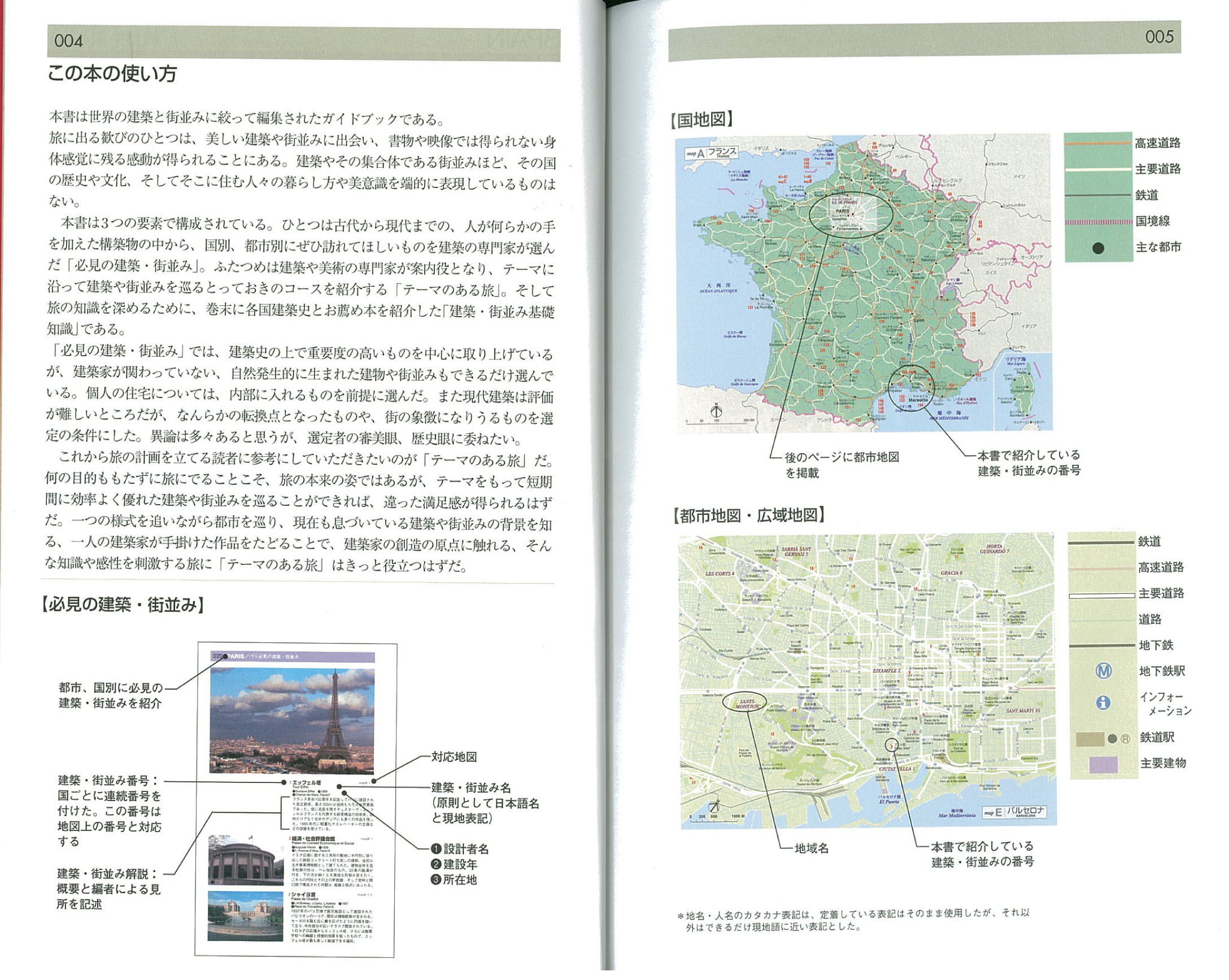Click CIUTAT VELLA 1 district label
Screen dimensions: 1229x980
point(897,769)
